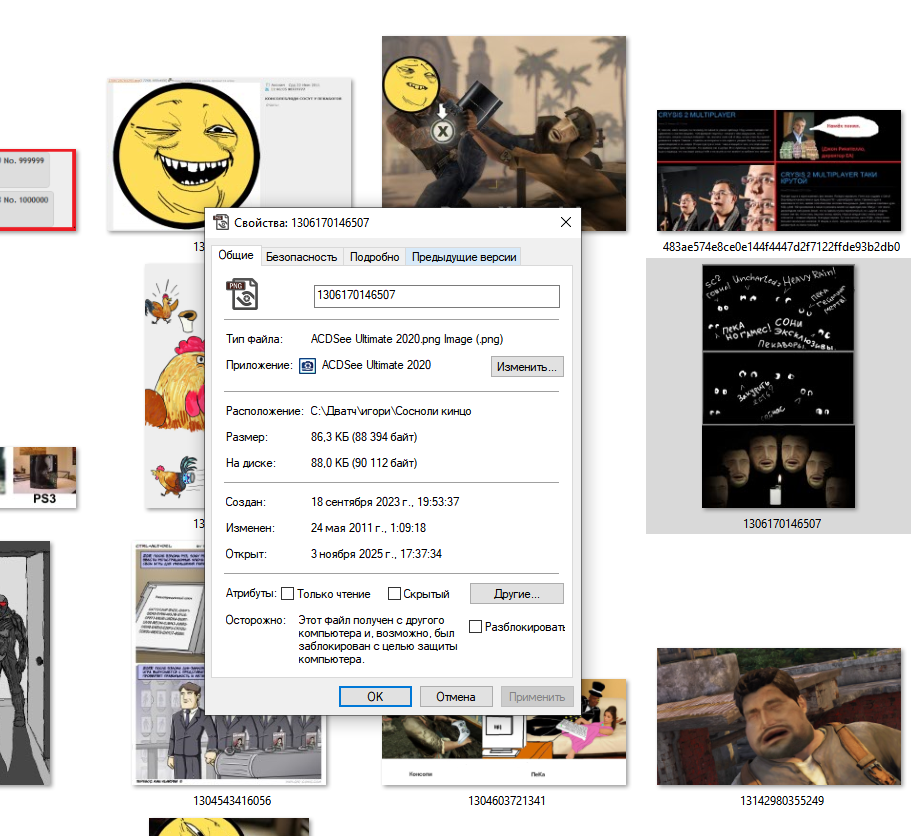Click the PNG file type icon
Viewport: 911px width, 836px height.
tap(242, 295)
